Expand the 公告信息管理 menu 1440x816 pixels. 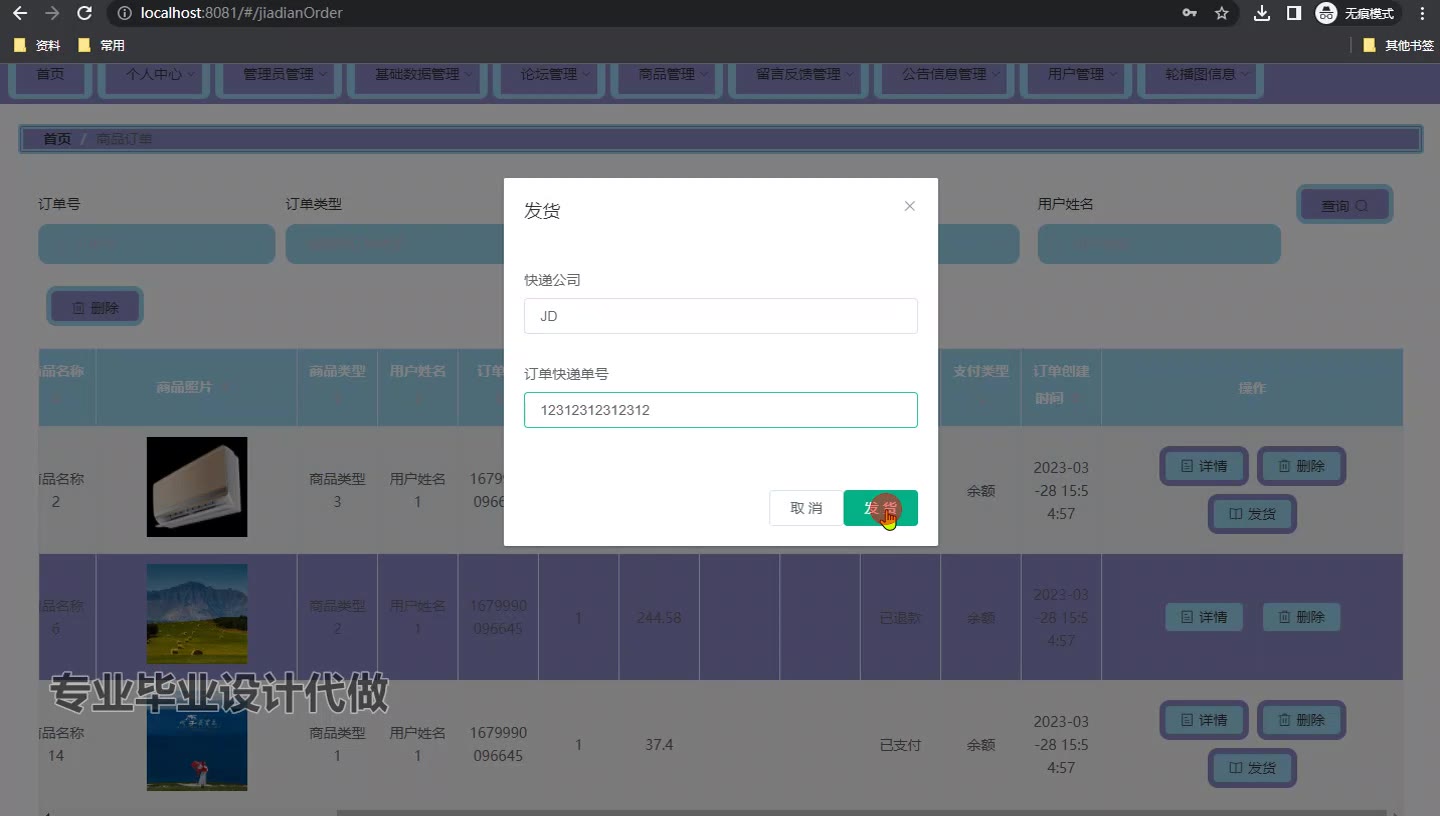[945, 76]
